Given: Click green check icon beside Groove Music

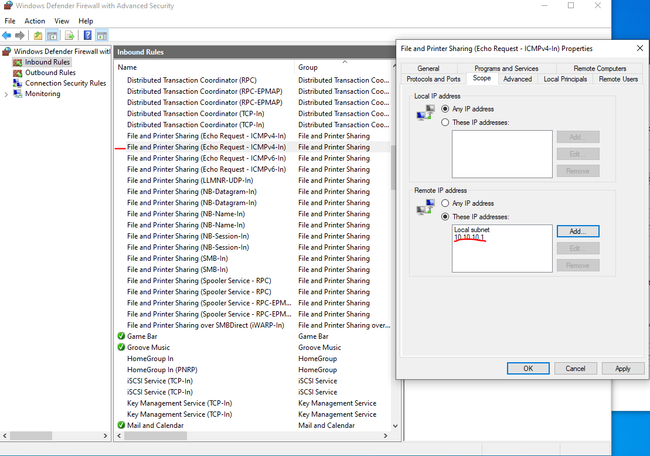Looking at the screenshot, I should coord(121,347).
